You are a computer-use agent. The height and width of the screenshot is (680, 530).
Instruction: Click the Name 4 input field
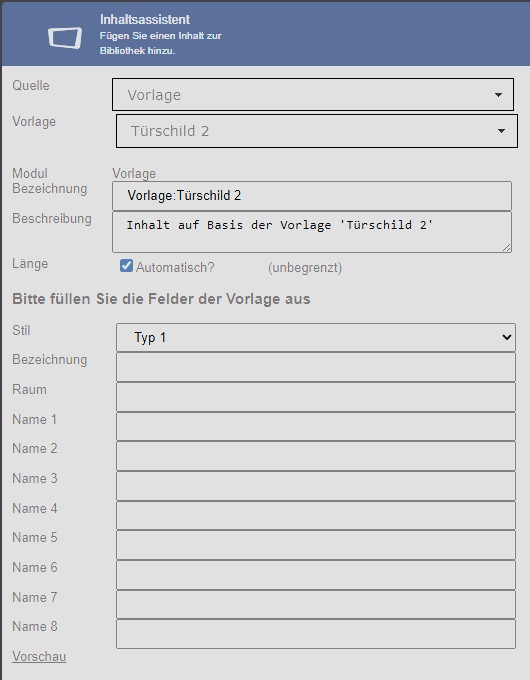(x=316, y=516)
